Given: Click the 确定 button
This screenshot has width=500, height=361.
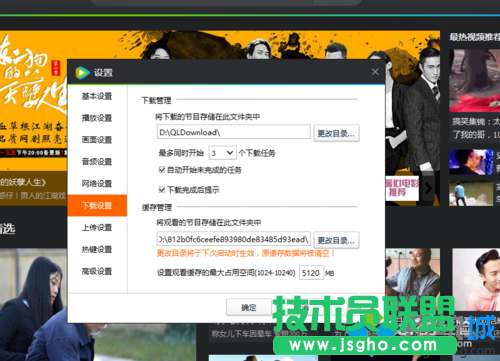Looking at the screenshot, I should click(248, 307).
